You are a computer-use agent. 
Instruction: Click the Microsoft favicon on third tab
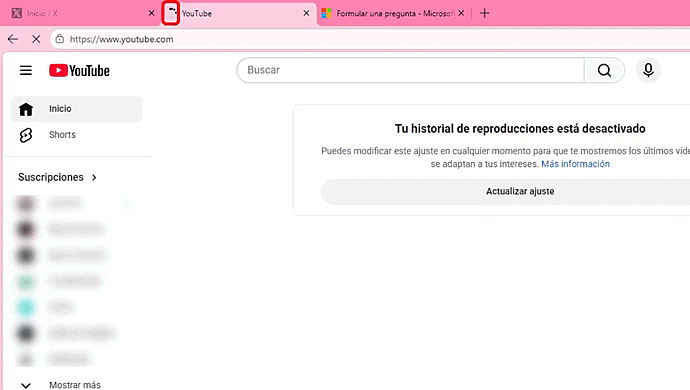tap(326, 13)
